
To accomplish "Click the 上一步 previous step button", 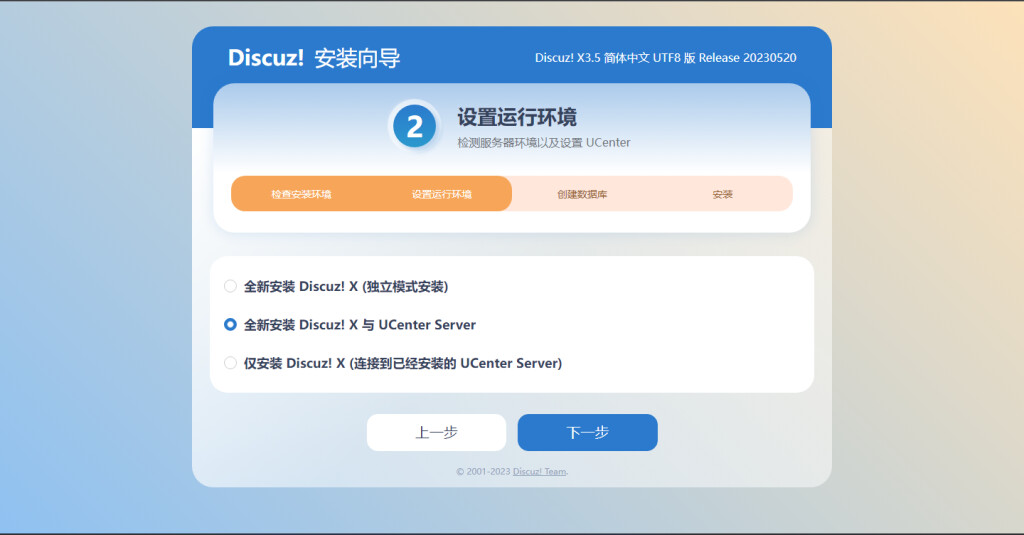I will tap(436, 432).
